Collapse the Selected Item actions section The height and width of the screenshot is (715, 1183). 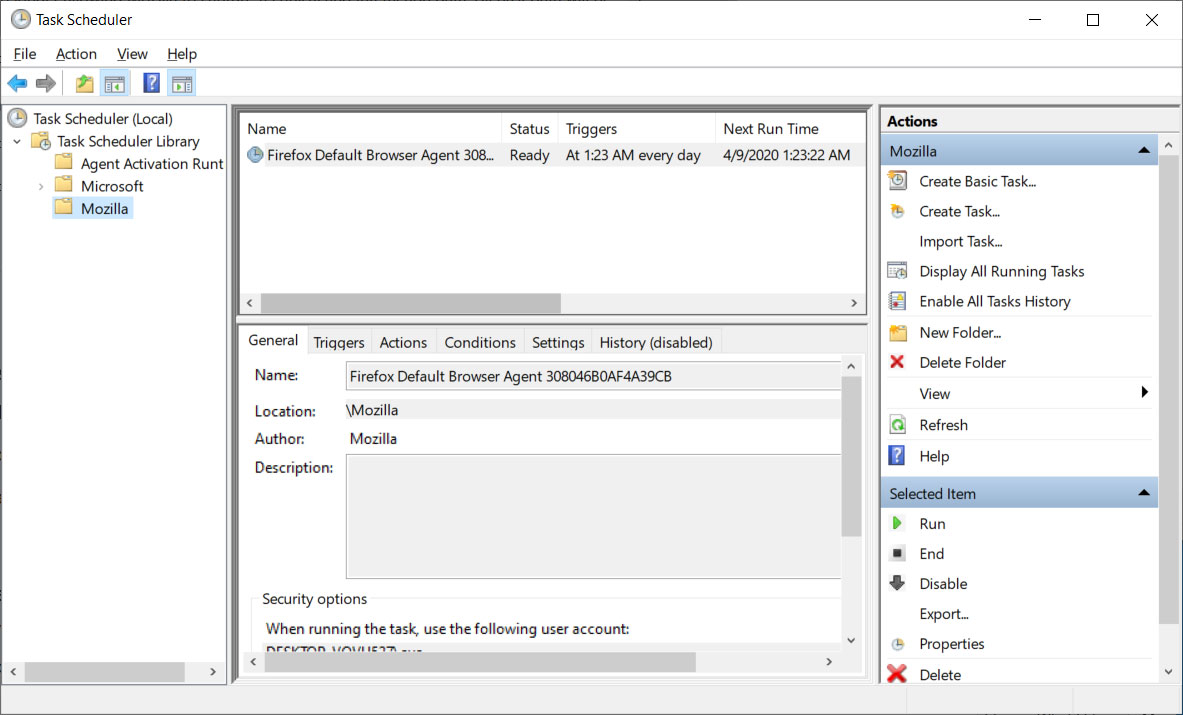click(1144, 493)
